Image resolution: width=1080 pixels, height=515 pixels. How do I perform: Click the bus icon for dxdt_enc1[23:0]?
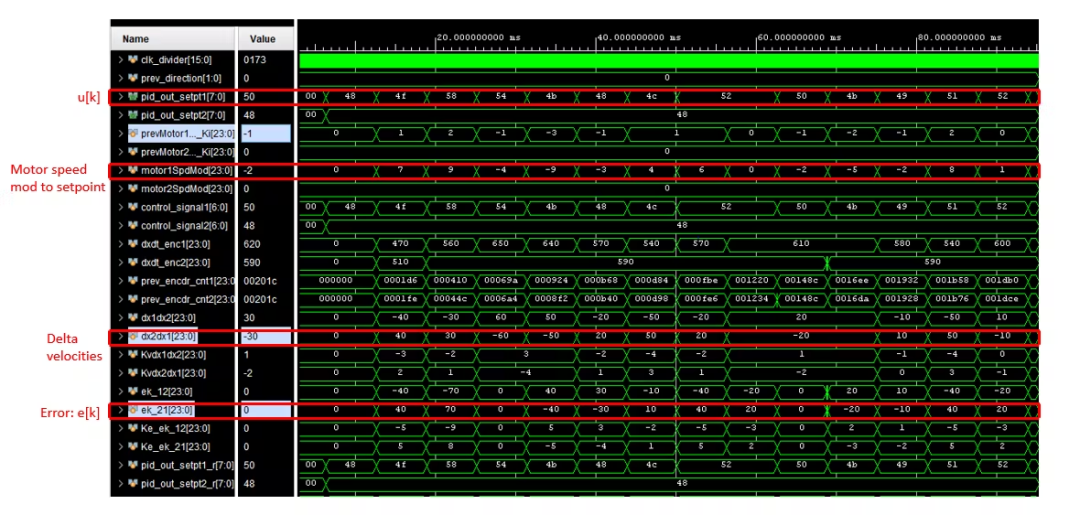click(x=131, y=243)
